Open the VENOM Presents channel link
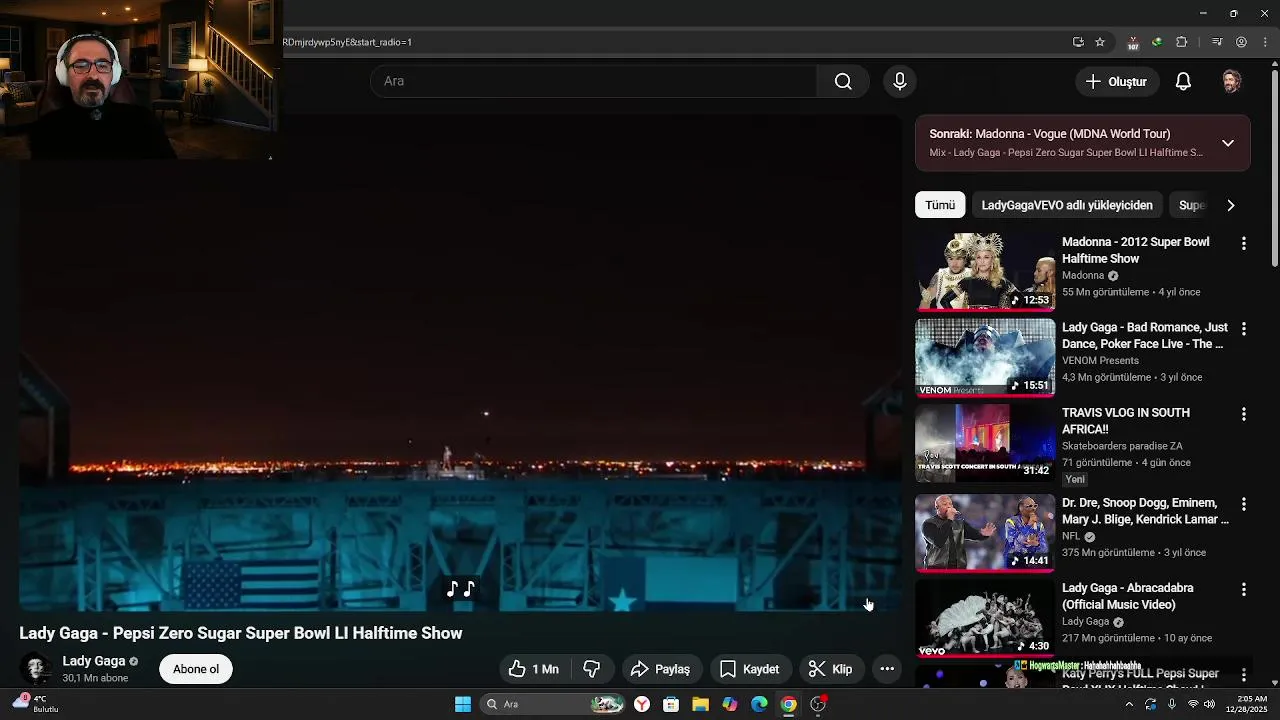This screenshot has height=720, width=1280. pos(1100,360)
